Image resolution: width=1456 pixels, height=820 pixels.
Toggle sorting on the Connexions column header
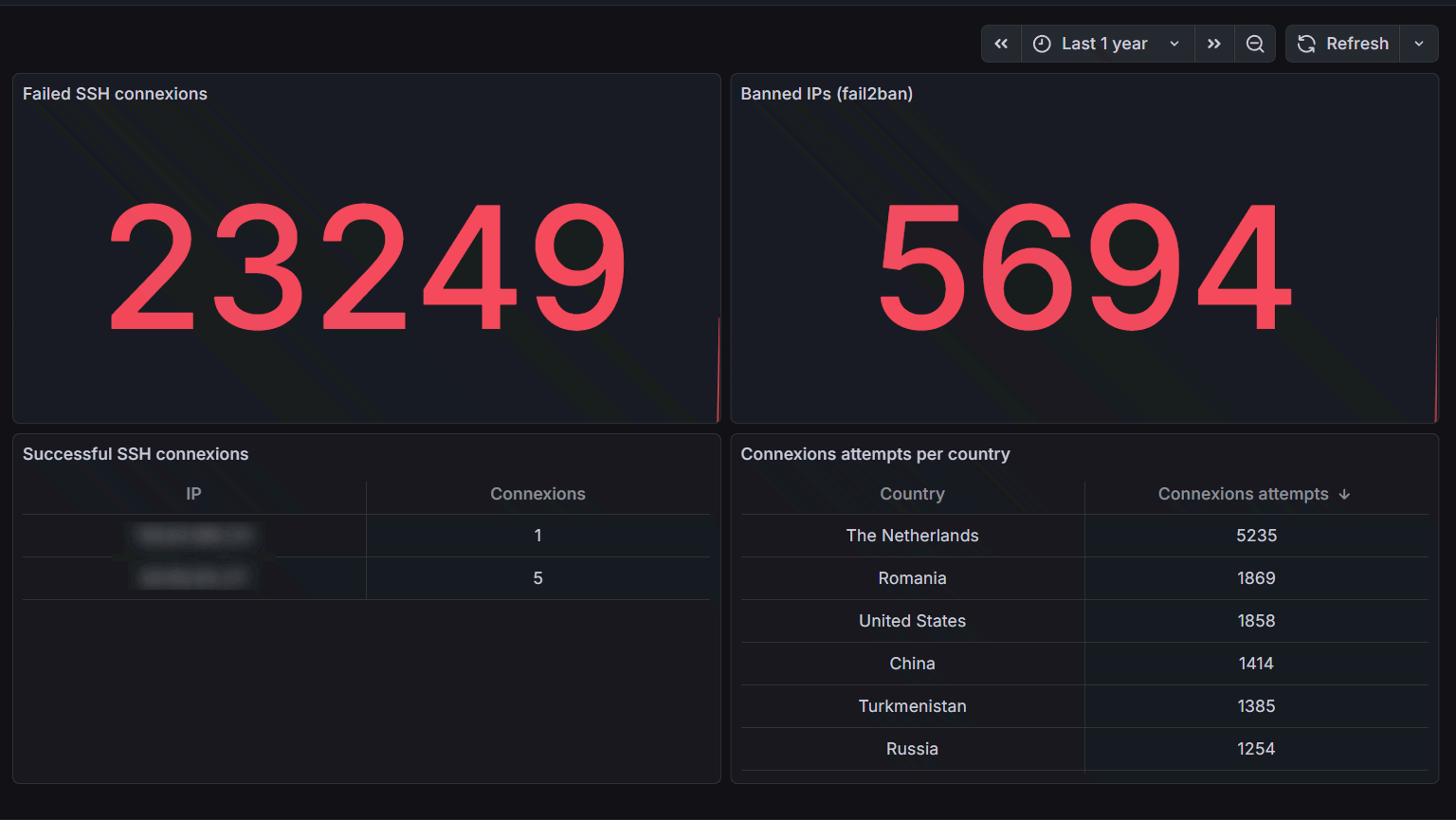pos(537,494)
